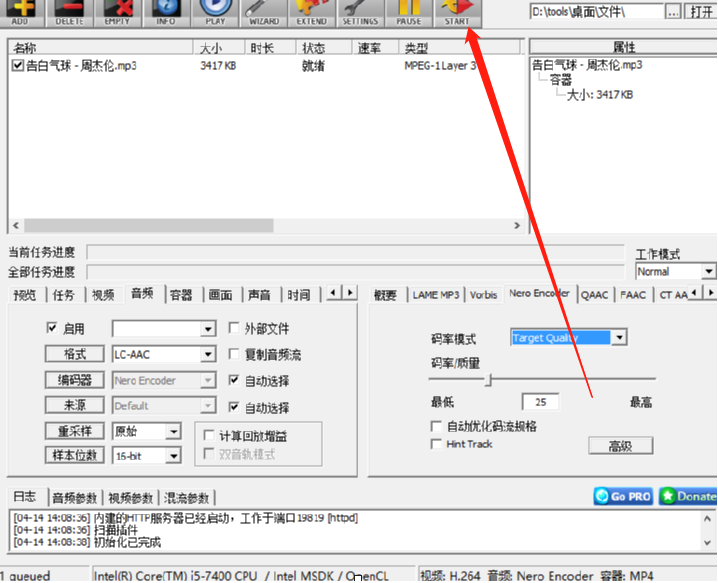Open the 16-bit sample depth dropdown
Screen dimensions: 718x583
click(x=174, y=456)
